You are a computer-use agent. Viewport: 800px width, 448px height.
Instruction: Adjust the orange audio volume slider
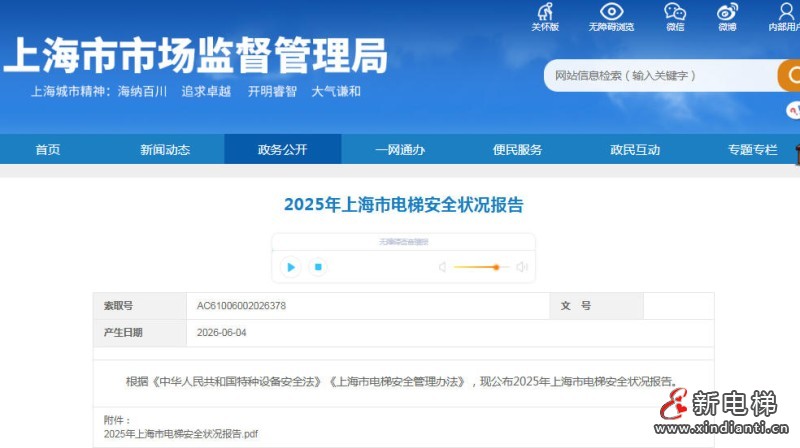(x=481, y=267)
